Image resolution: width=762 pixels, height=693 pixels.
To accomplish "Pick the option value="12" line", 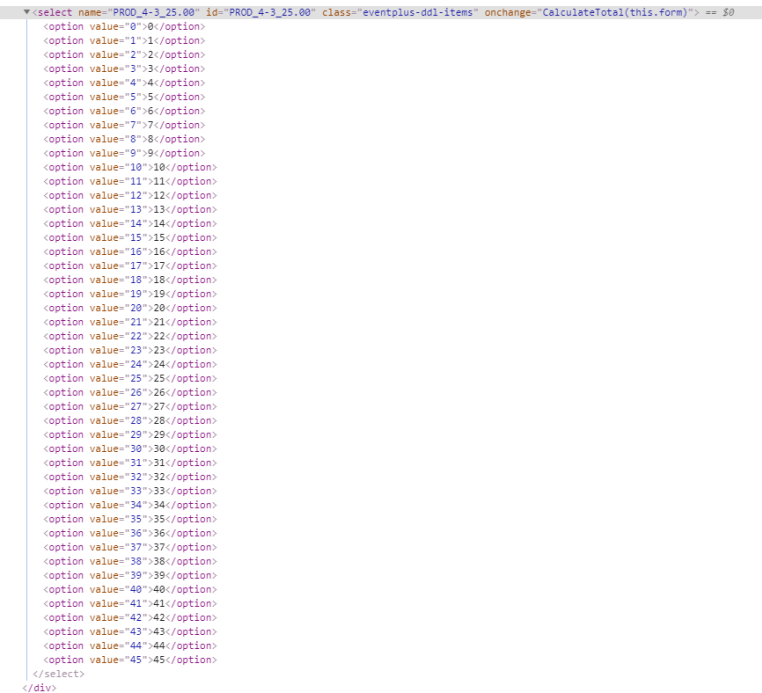I will (130, 195).
